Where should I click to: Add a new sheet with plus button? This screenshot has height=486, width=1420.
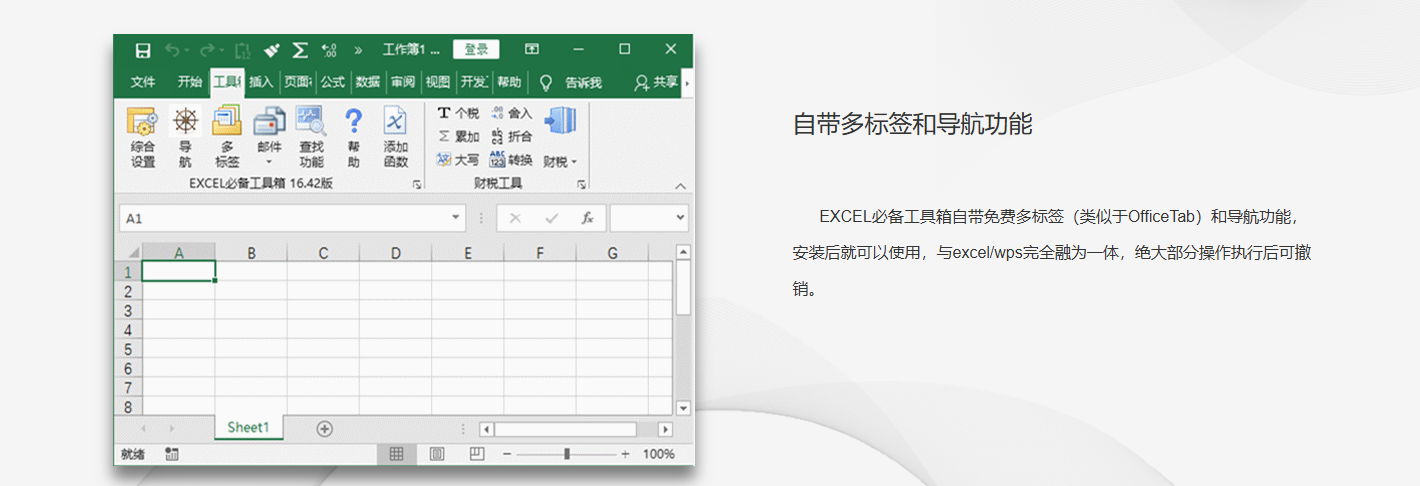324,428
